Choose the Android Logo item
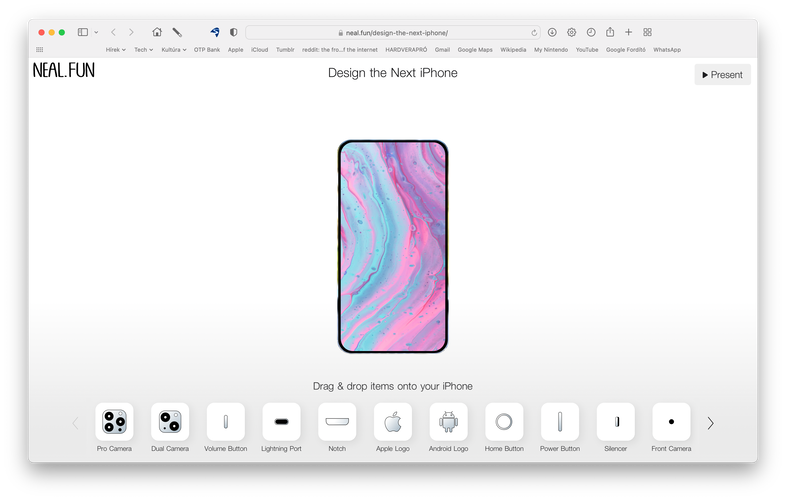Screen dimensions: 786x500 [x=448, y=422]
